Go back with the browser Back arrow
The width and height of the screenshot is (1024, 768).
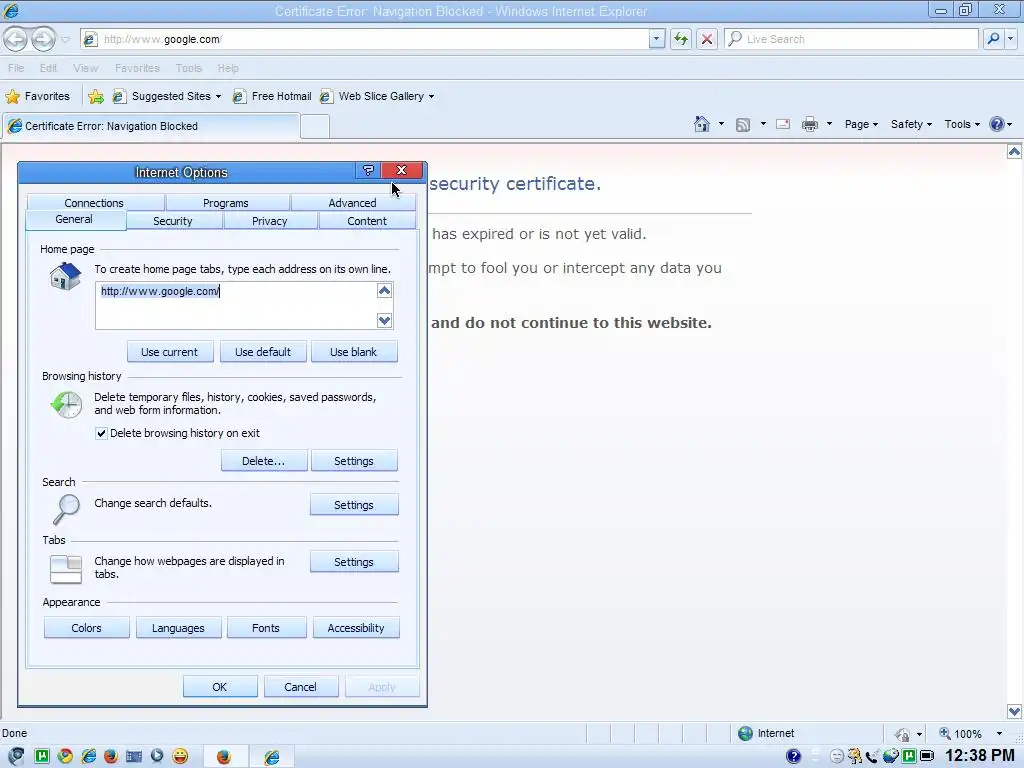(16, 39)
